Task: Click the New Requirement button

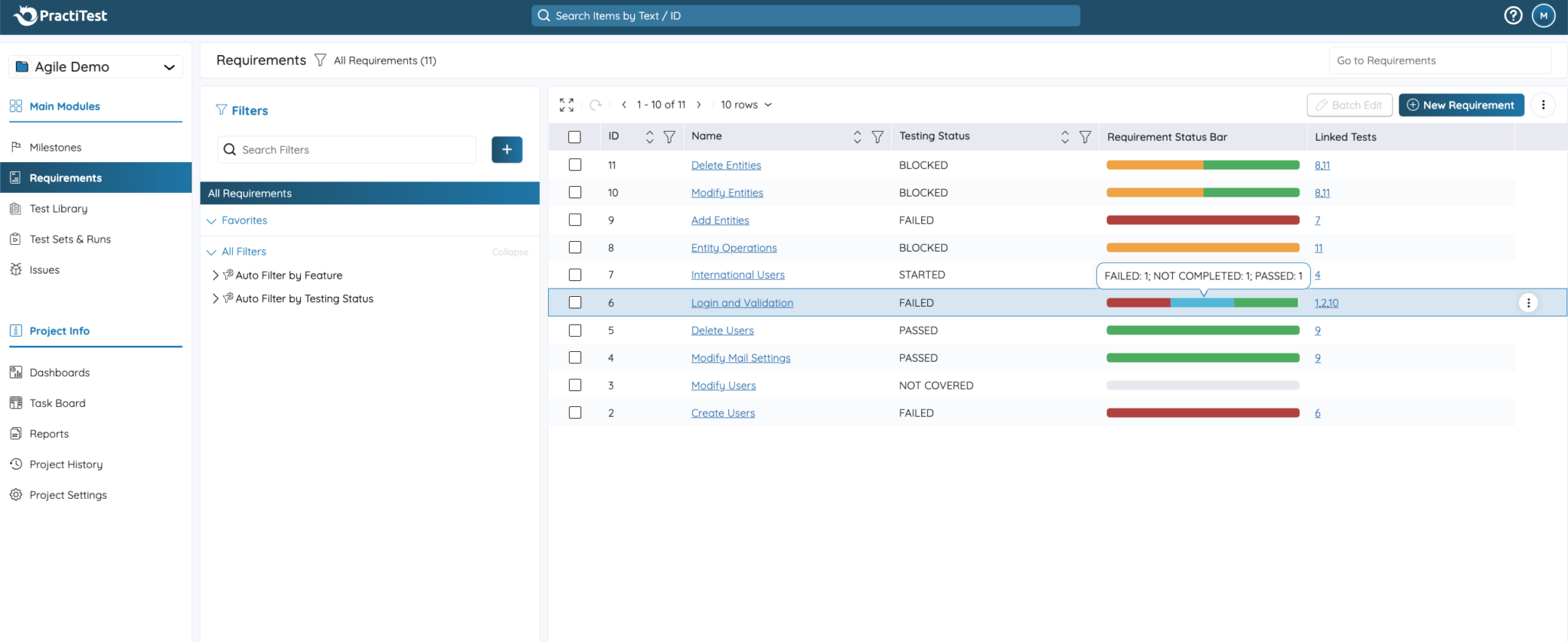Action: click(x=1461, y=106)
